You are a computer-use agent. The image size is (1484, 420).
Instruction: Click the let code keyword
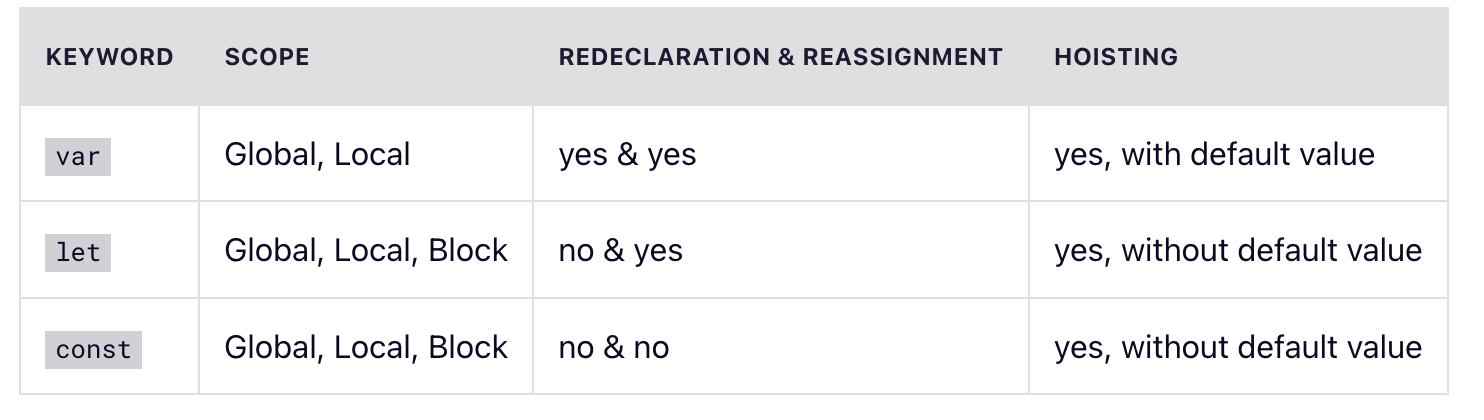[78, 252]
